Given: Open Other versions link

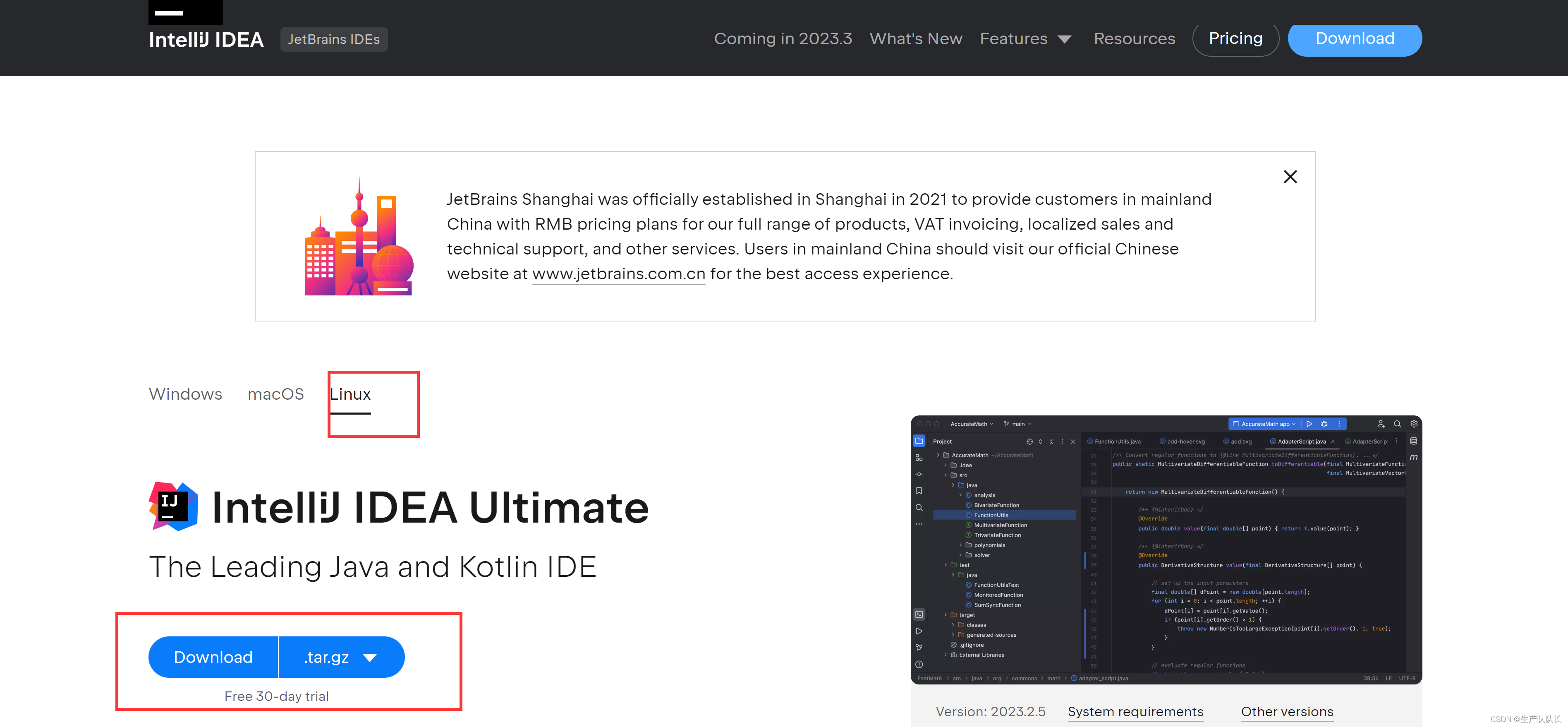Looking at the screenshot, I should coord(1287,712).
